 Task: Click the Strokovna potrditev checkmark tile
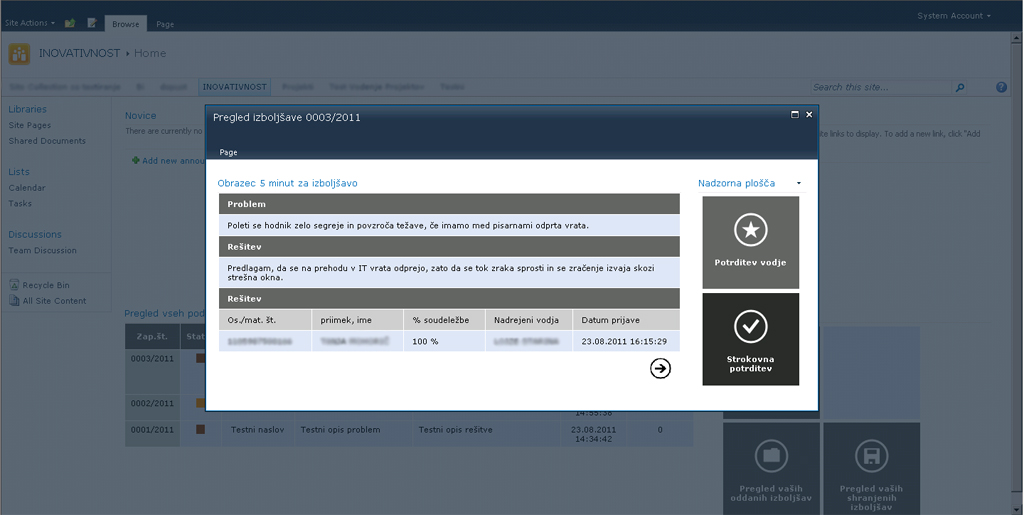coord(750,338)
